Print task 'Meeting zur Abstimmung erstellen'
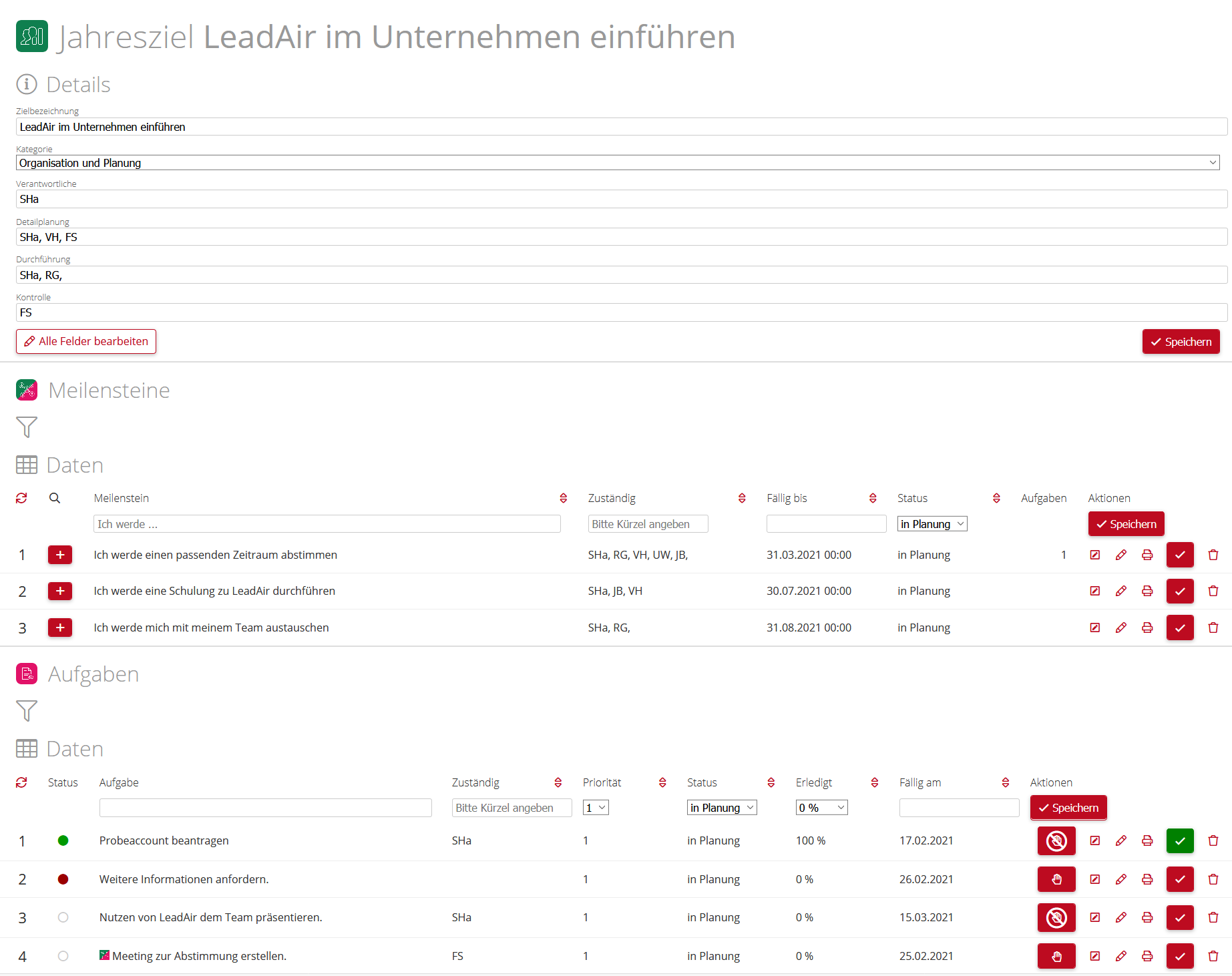1232x976 pixels. point(1147,956)
